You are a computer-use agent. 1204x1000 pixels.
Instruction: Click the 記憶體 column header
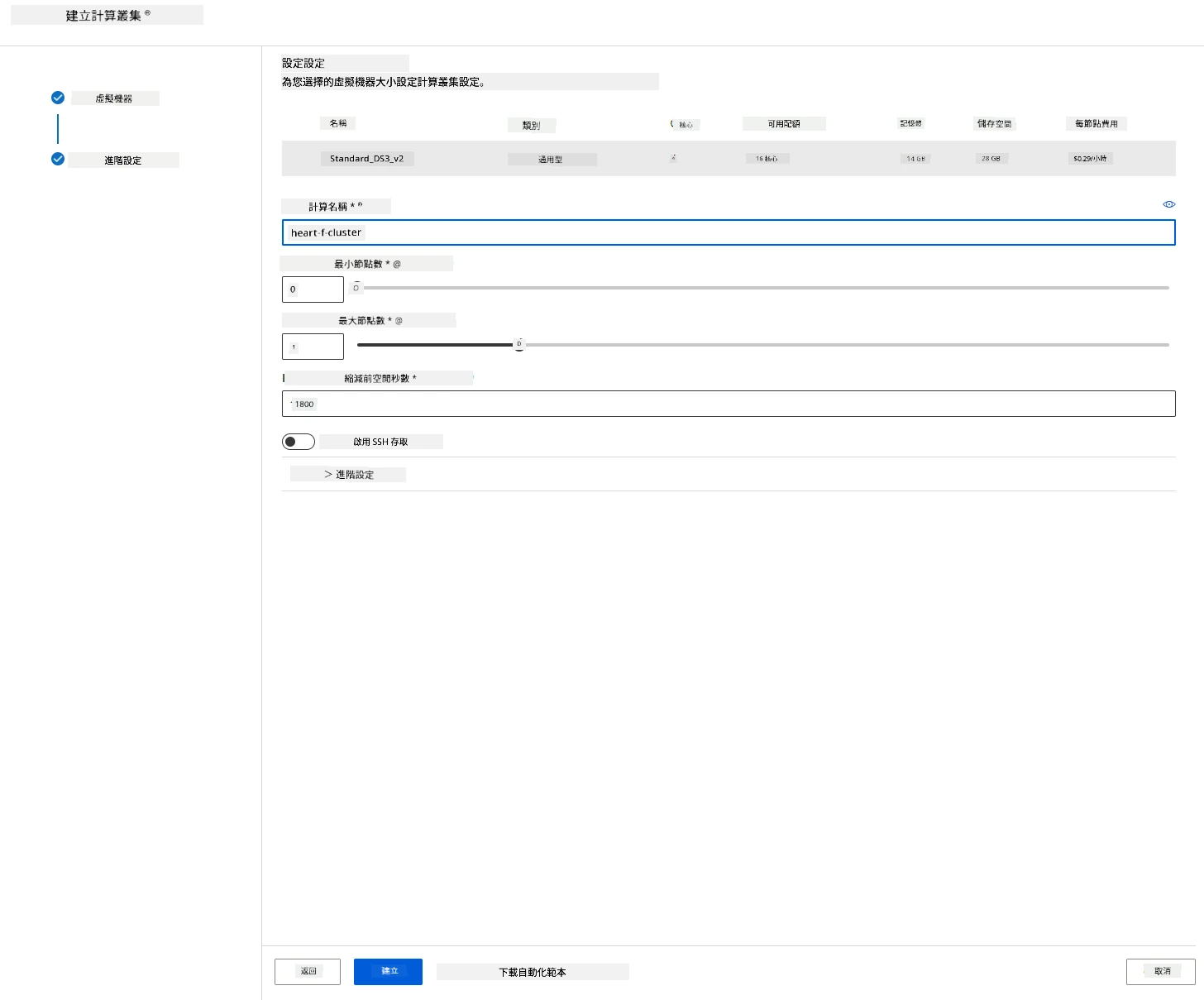(911, 123)
